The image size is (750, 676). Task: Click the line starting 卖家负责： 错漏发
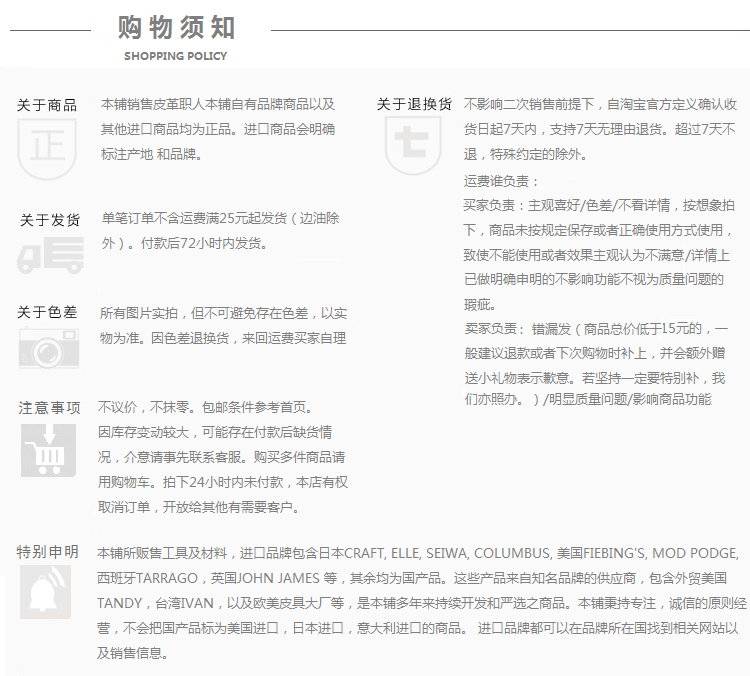click(x=596, y=329)
